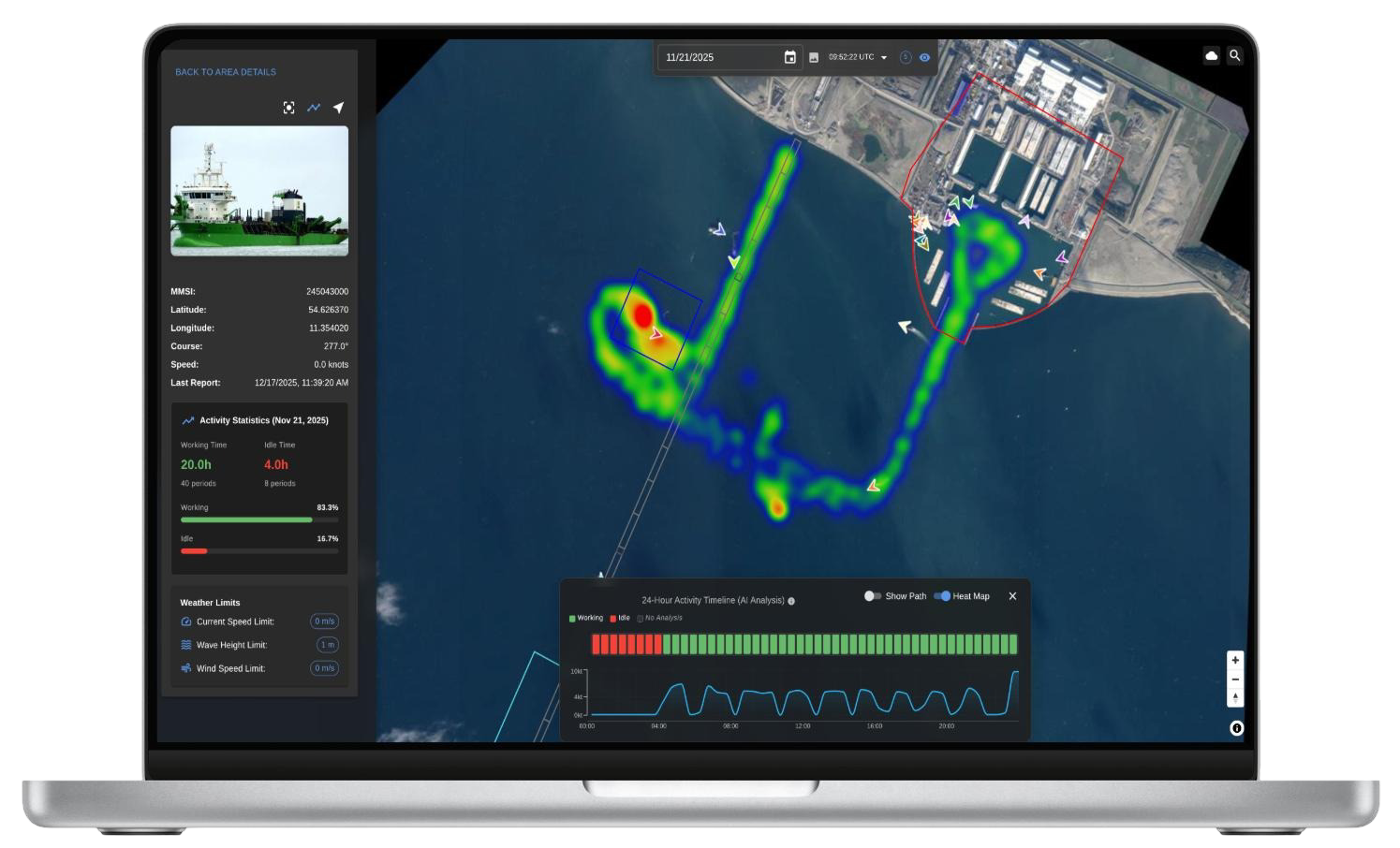Disable the Heat Map toggle
The height and width of the screenshot is (848, 1400).
[942, 596]
